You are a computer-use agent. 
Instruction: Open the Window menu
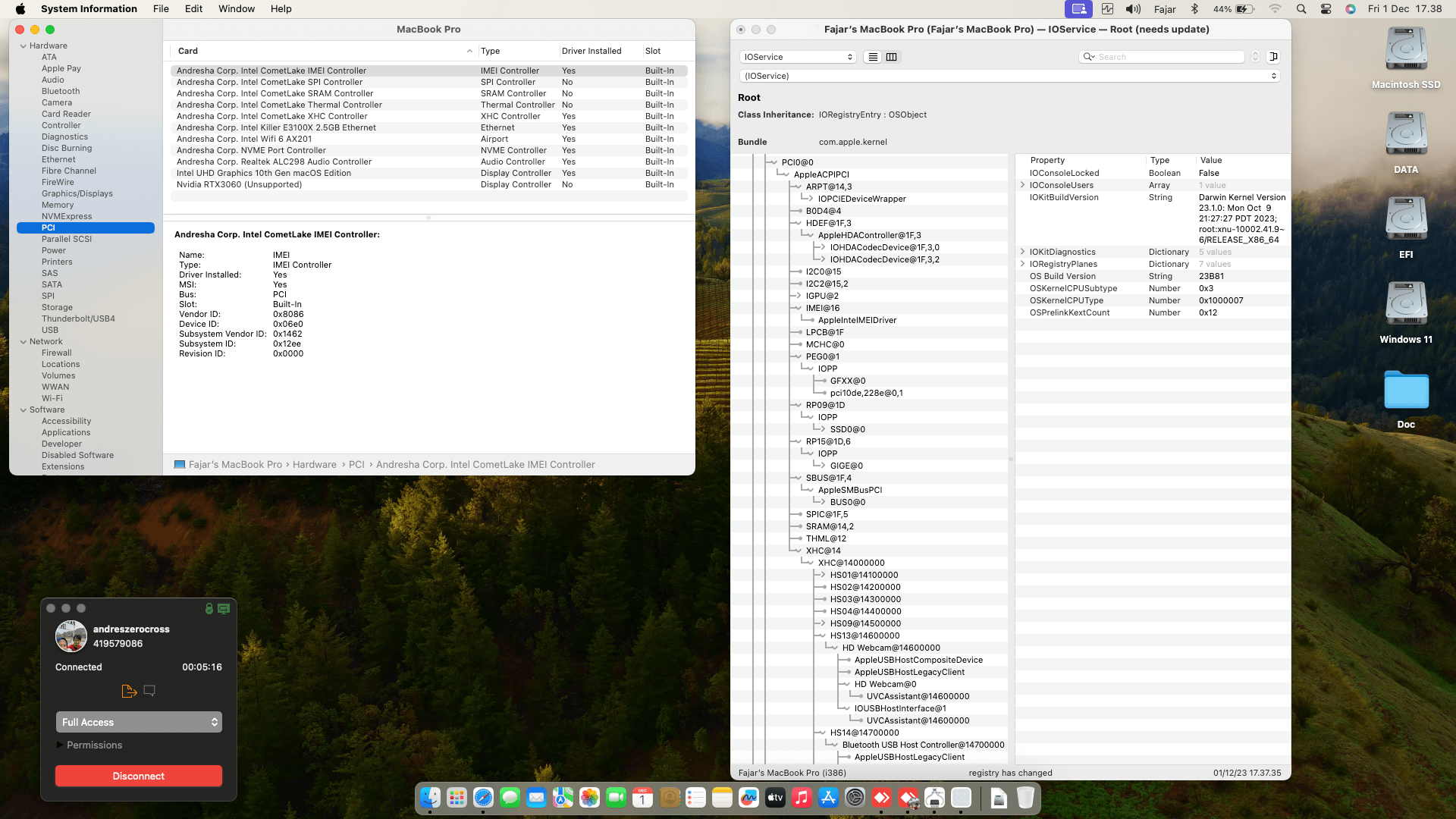236,9
